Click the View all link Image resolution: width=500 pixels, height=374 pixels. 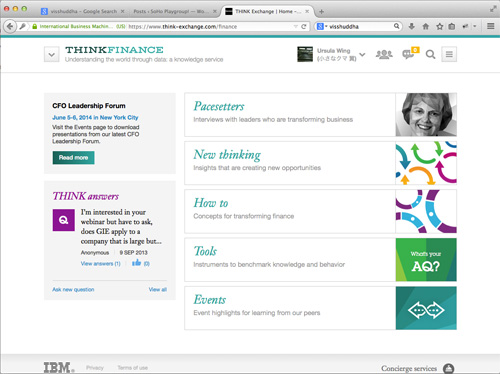click(x=158, y=289)
